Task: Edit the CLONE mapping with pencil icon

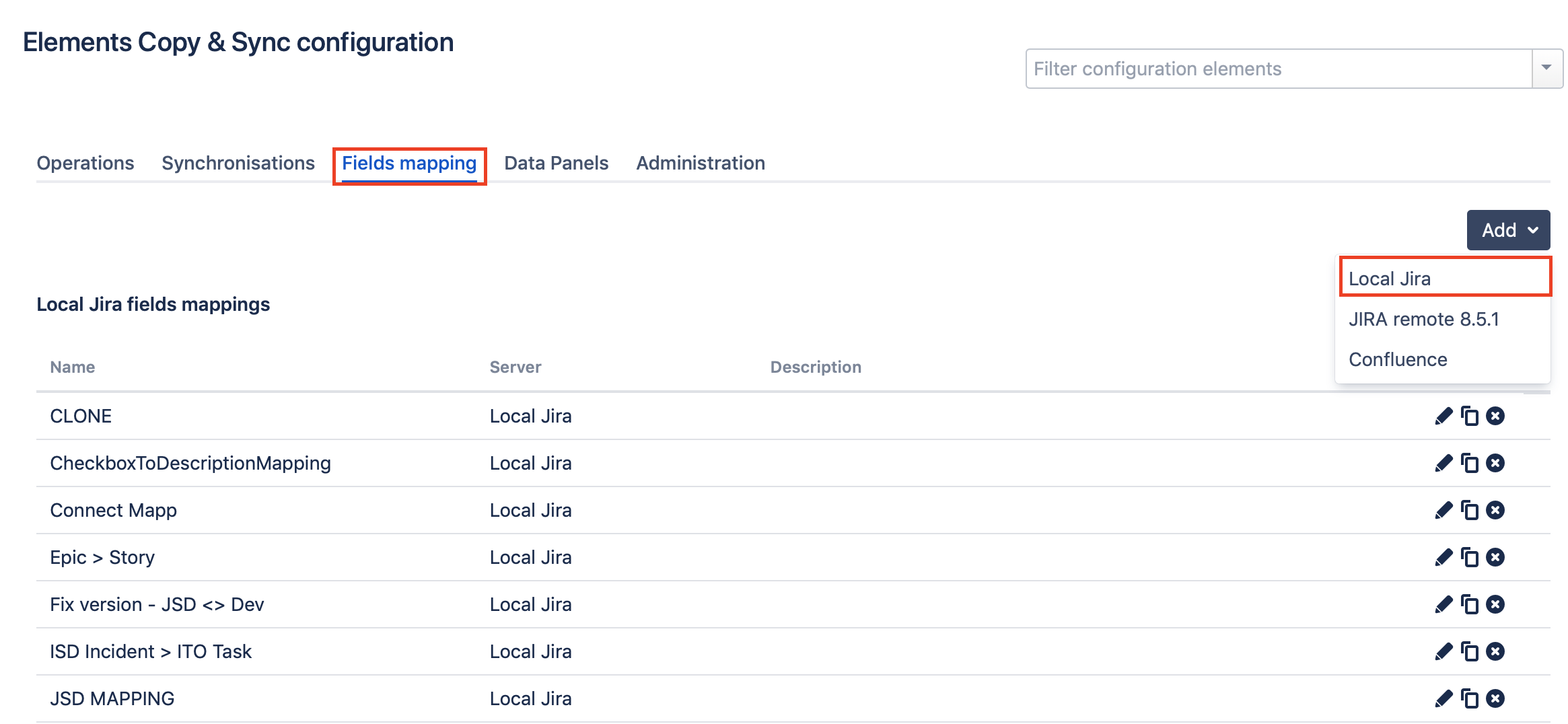Action: pos(1443,417)
